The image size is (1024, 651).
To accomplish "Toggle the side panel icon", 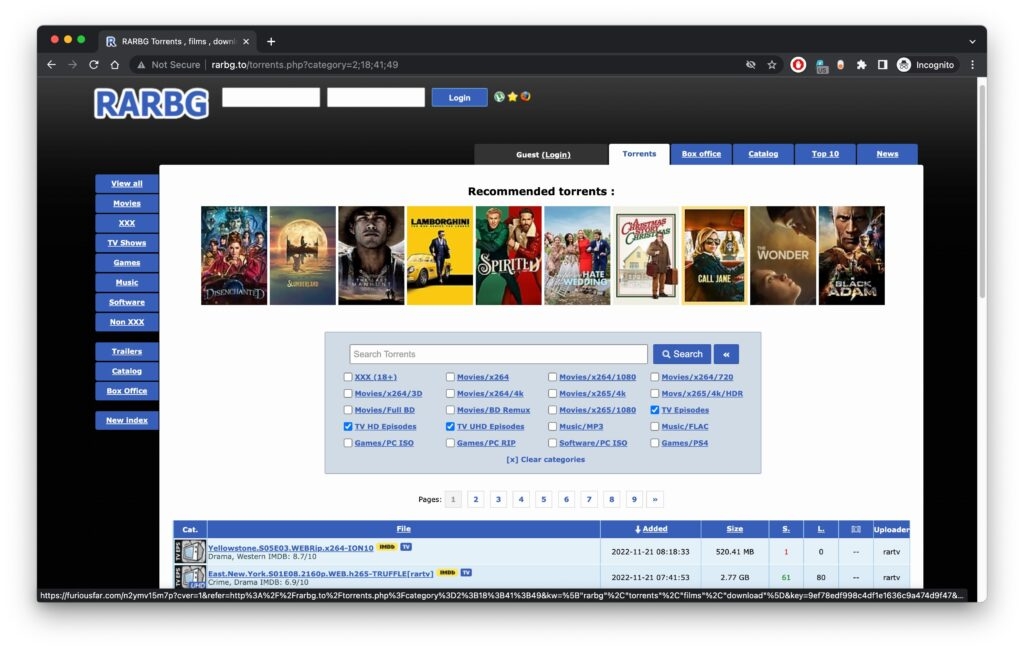I will click(x=882, y=65).
